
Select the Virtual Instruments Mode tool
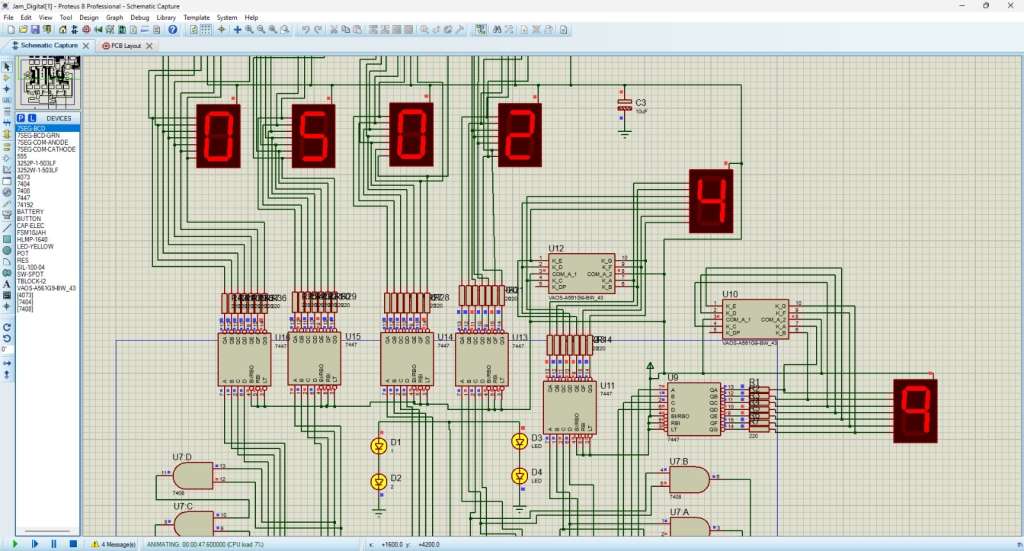coord(7,215)
